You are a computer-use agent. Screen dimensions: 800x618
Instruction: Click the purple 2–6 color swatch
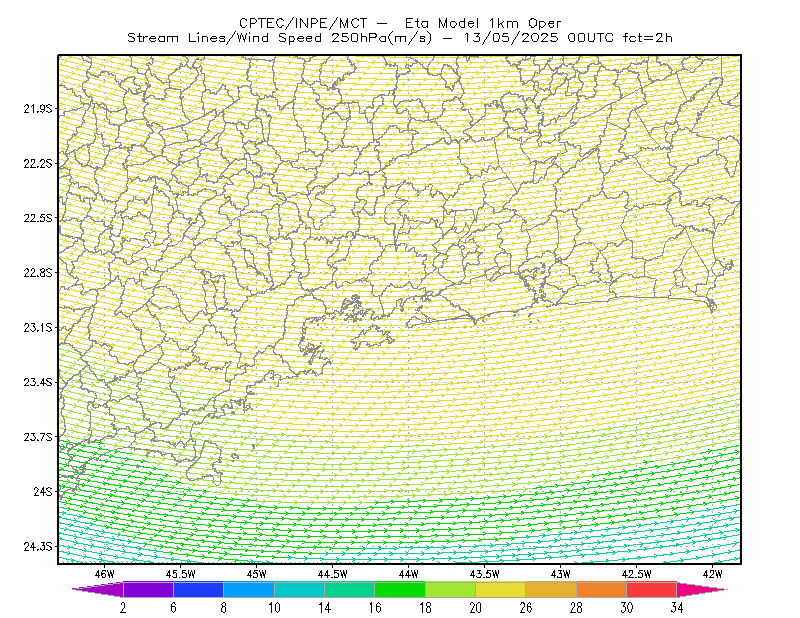(148, 589)
